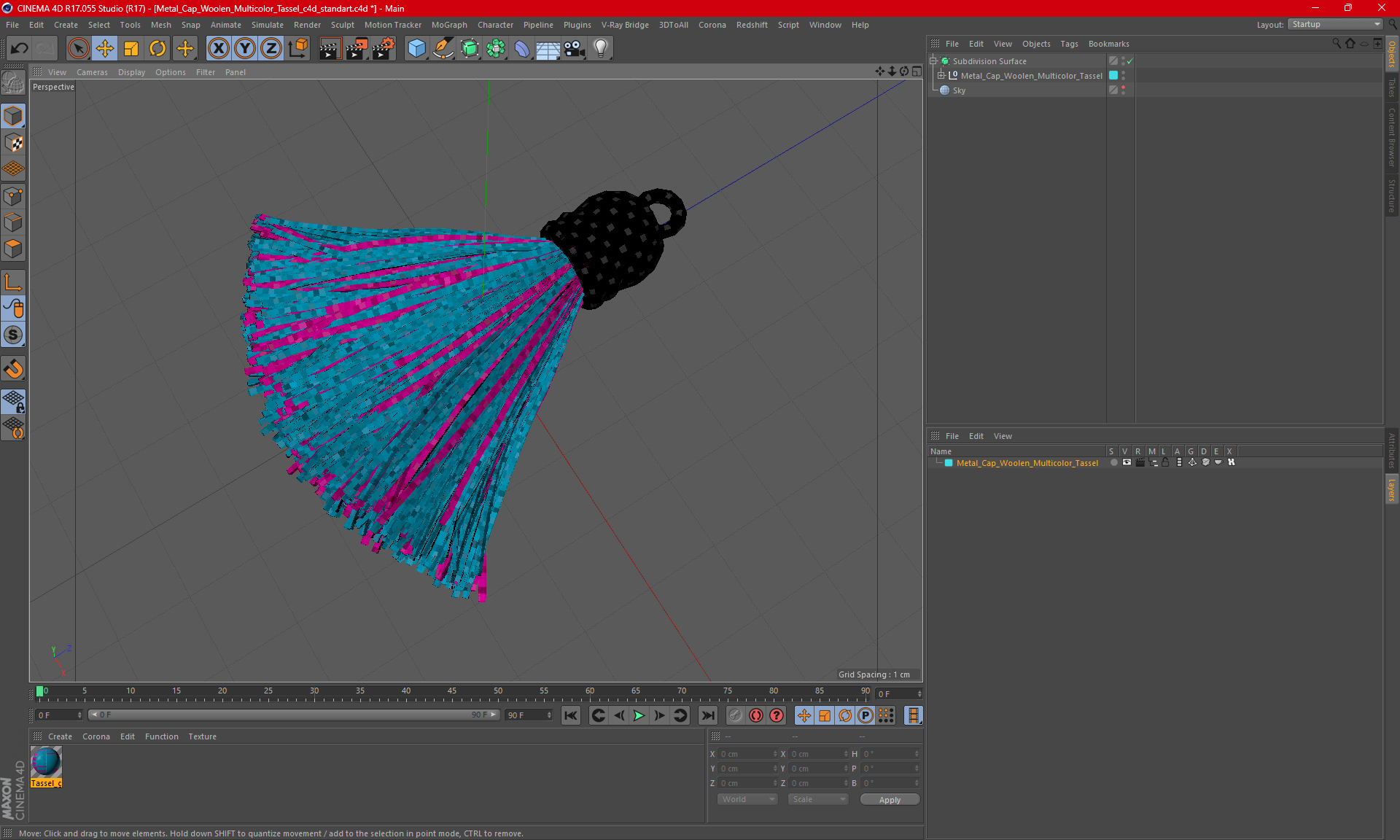This screenshot has height=840, width=1400.
Task: Toggle X axis lock
Action: point(218,49)
